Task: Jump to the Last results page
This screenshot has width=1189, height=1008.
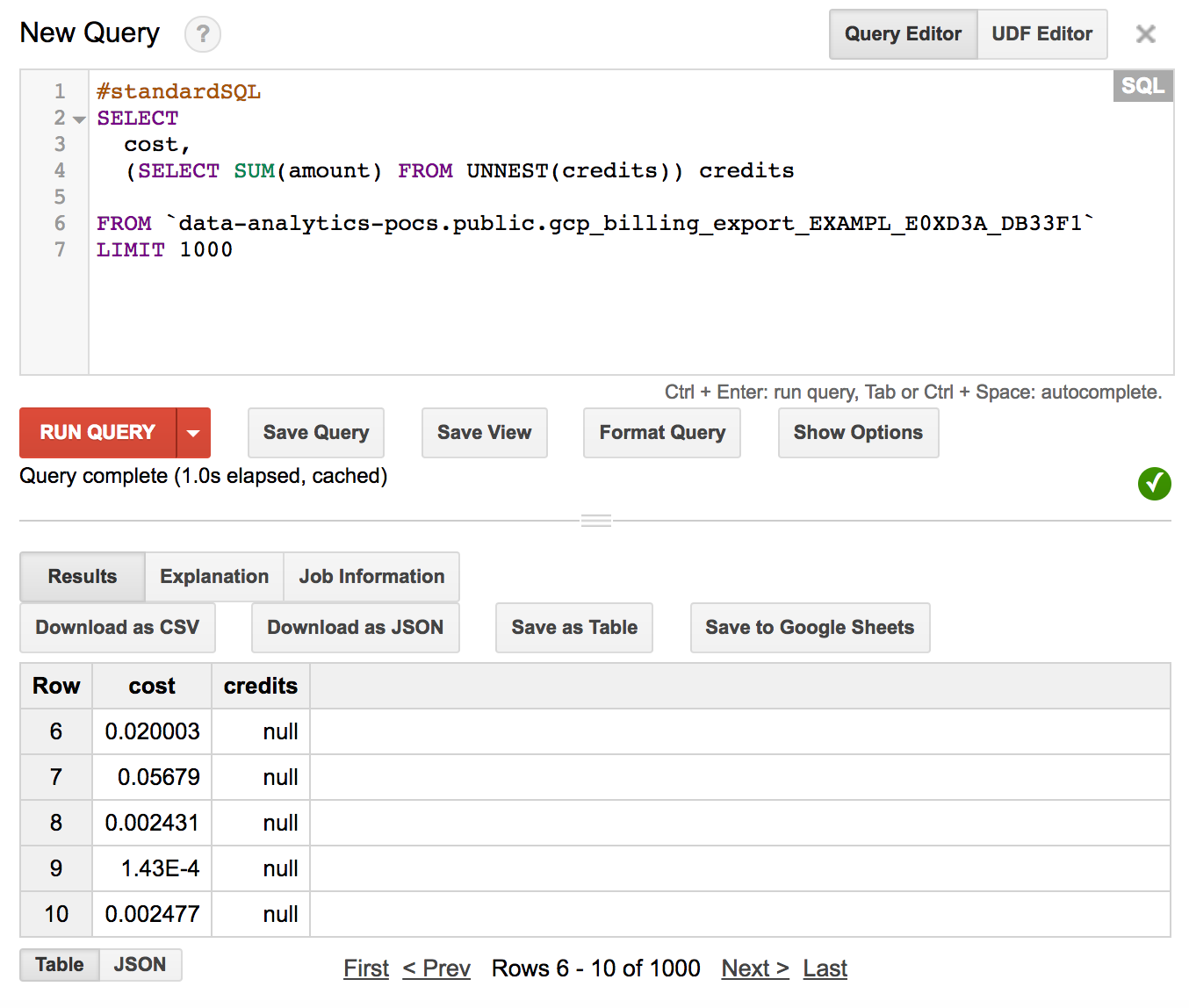Action: click(x=825, y=968)
